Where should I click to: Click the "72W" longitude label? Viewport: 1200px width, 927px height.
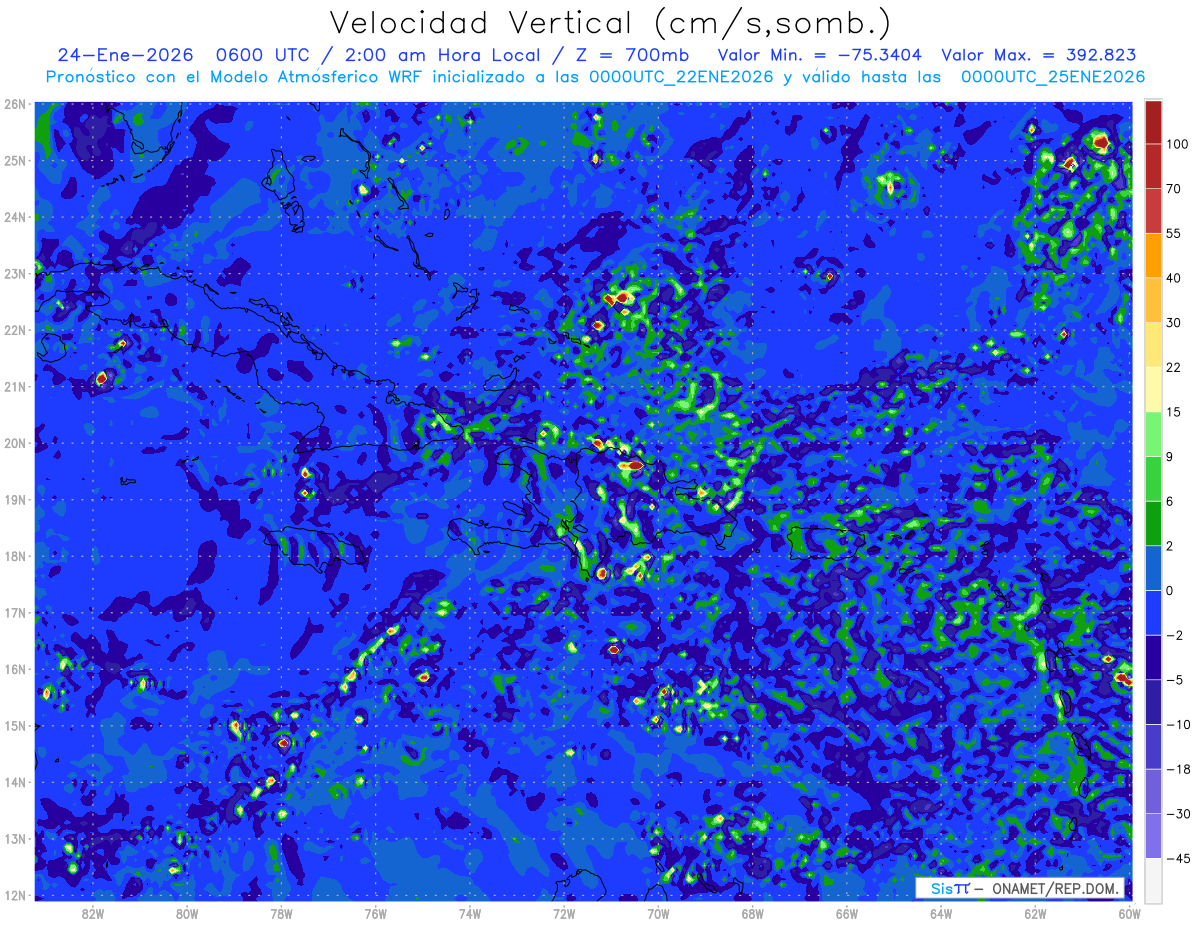tap(564, 913)
